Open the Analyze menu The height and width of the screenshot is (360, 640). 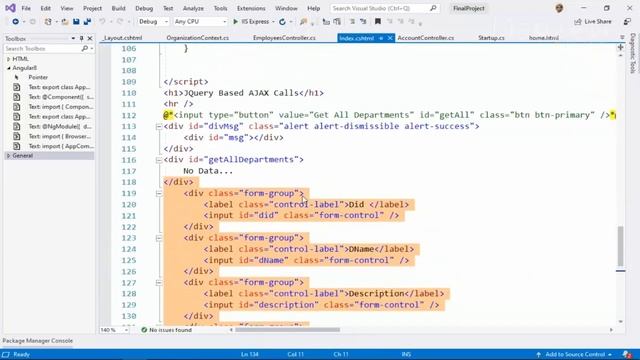tap(193, 8)
